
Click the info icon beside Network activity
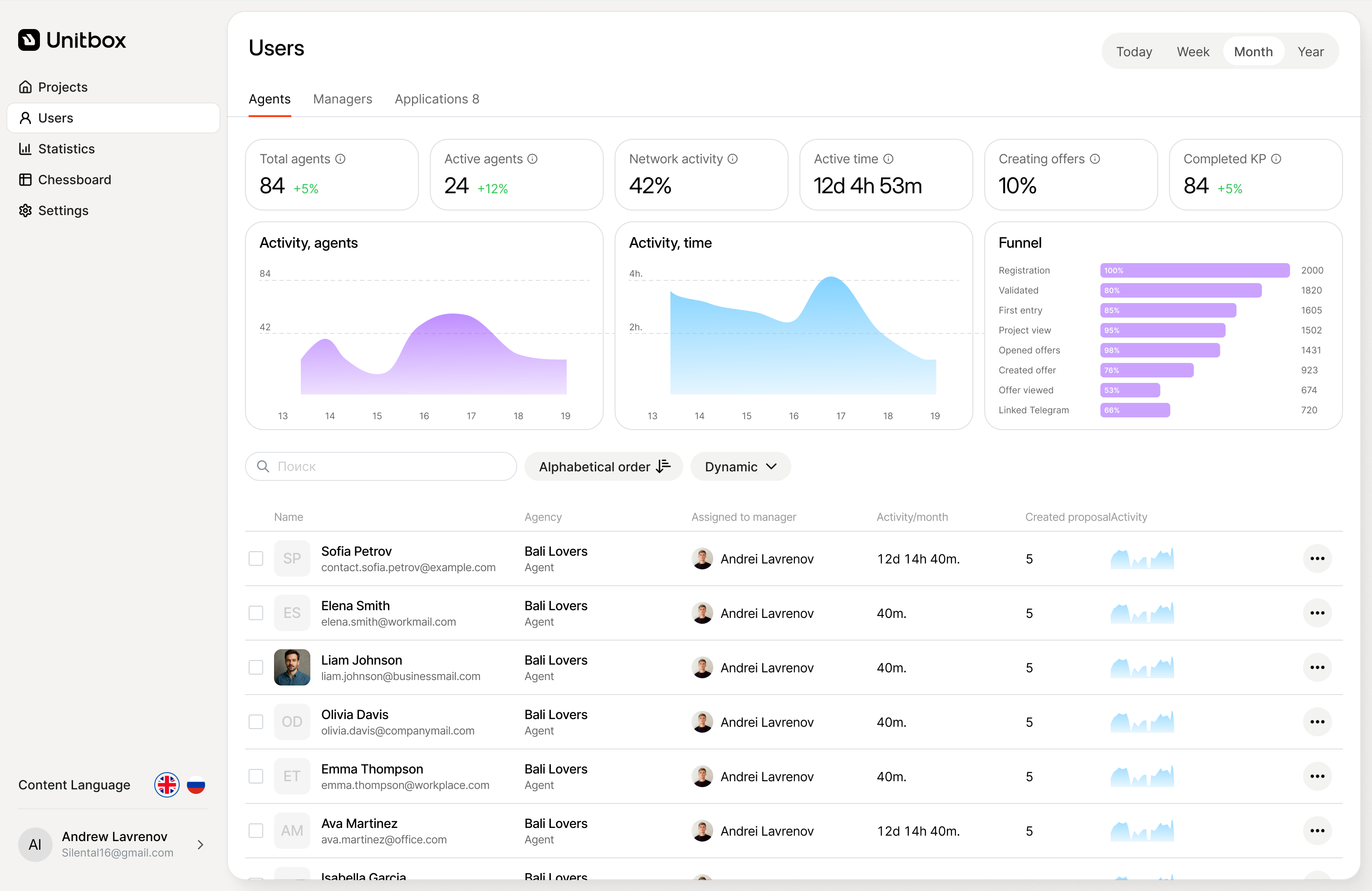[x=733, y=159]
